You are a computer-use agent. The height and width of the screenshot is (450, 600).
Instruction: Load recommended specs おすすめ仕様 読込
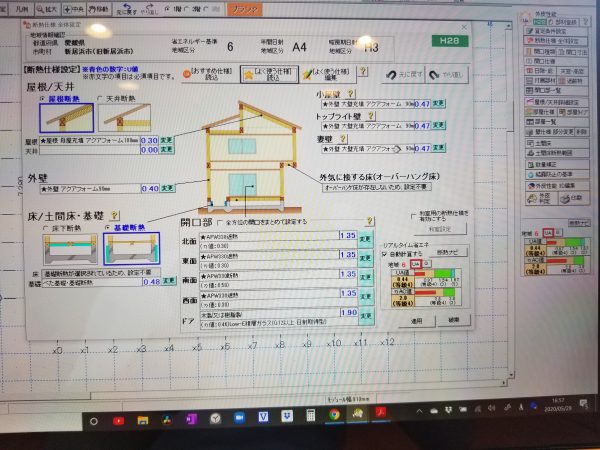(x=208, y=74)
